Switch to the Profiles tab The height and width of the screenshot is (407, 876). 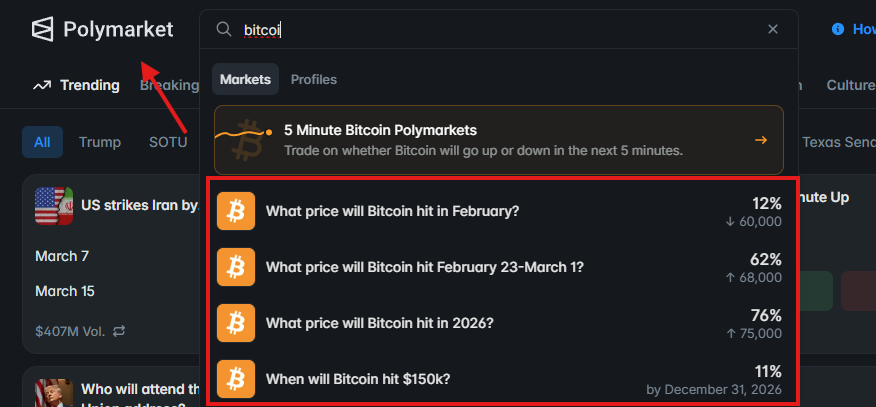click(x=314, y=79)
